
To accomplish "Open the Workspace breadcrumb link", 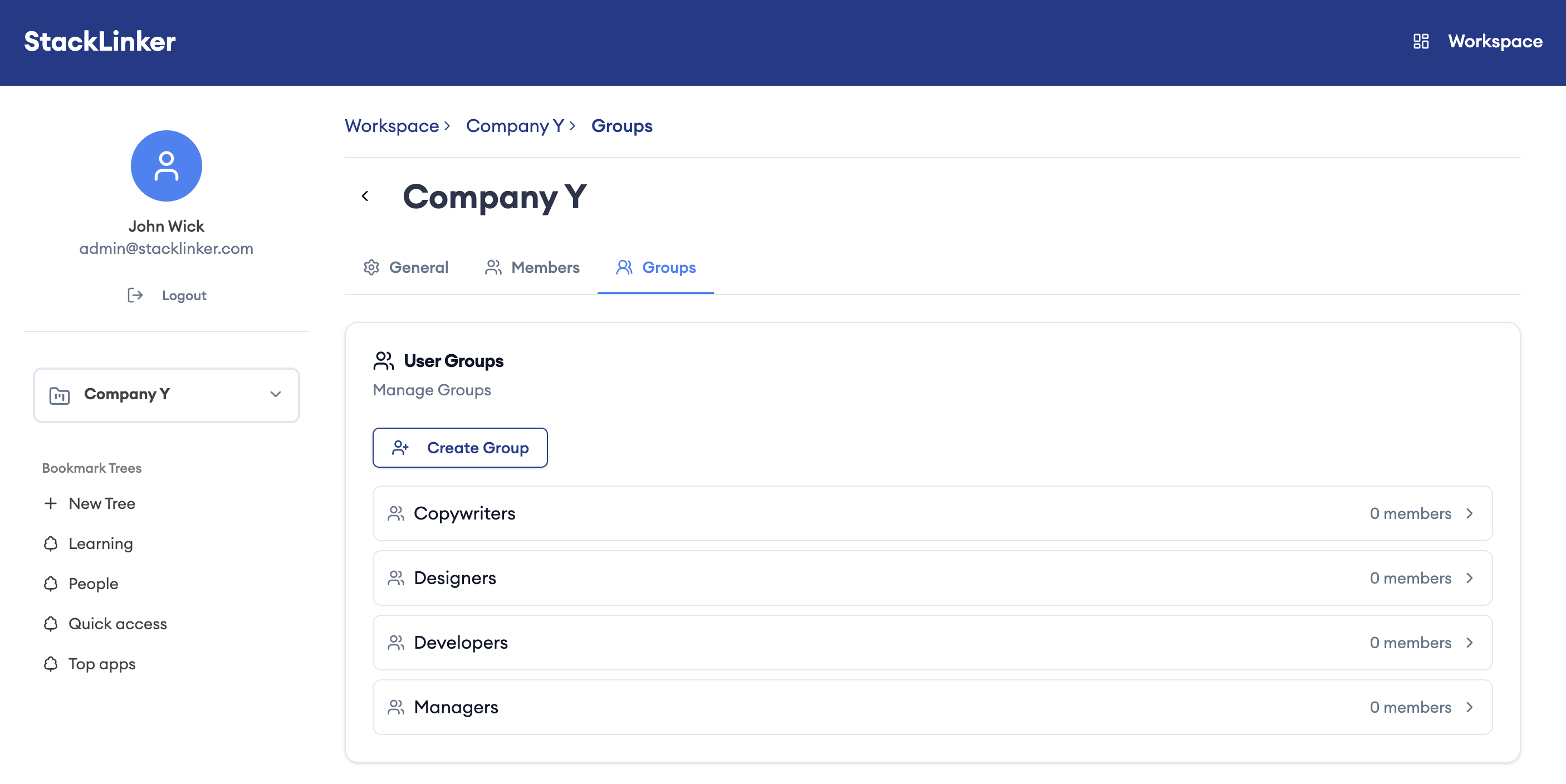I will 391,126.
